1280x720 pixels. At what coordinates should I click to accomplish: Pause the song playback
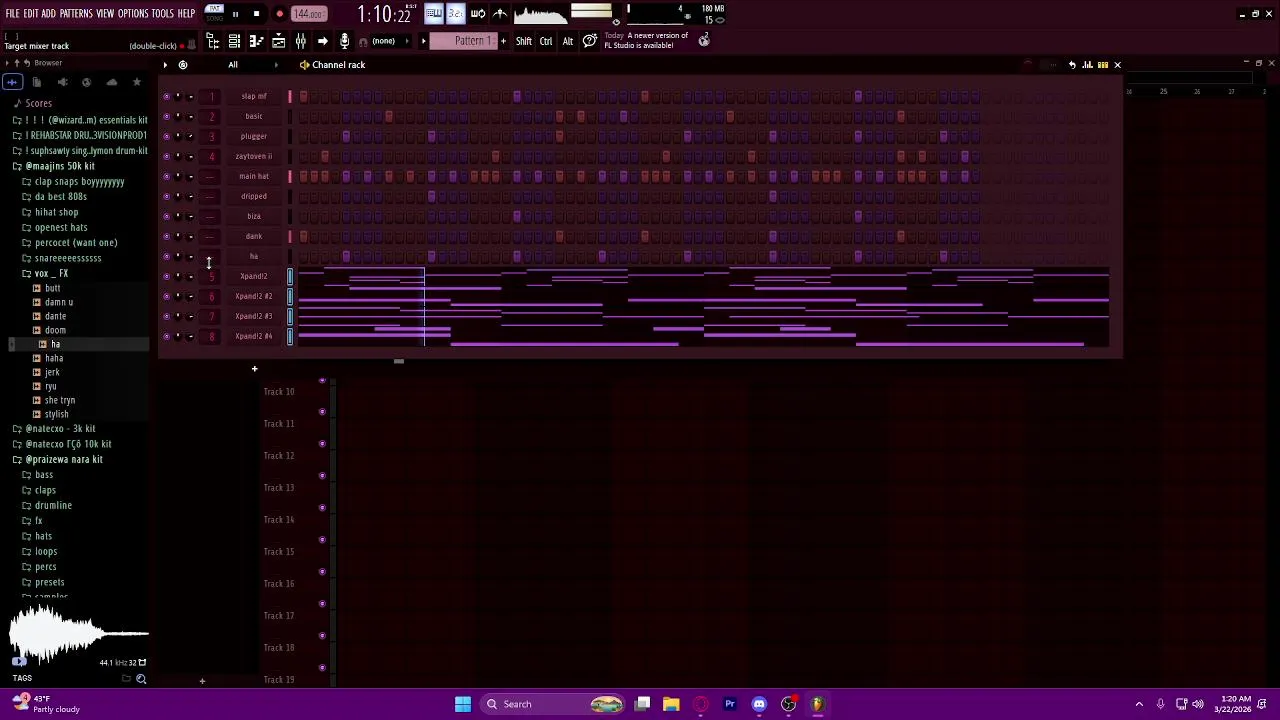tap(235, 14)
